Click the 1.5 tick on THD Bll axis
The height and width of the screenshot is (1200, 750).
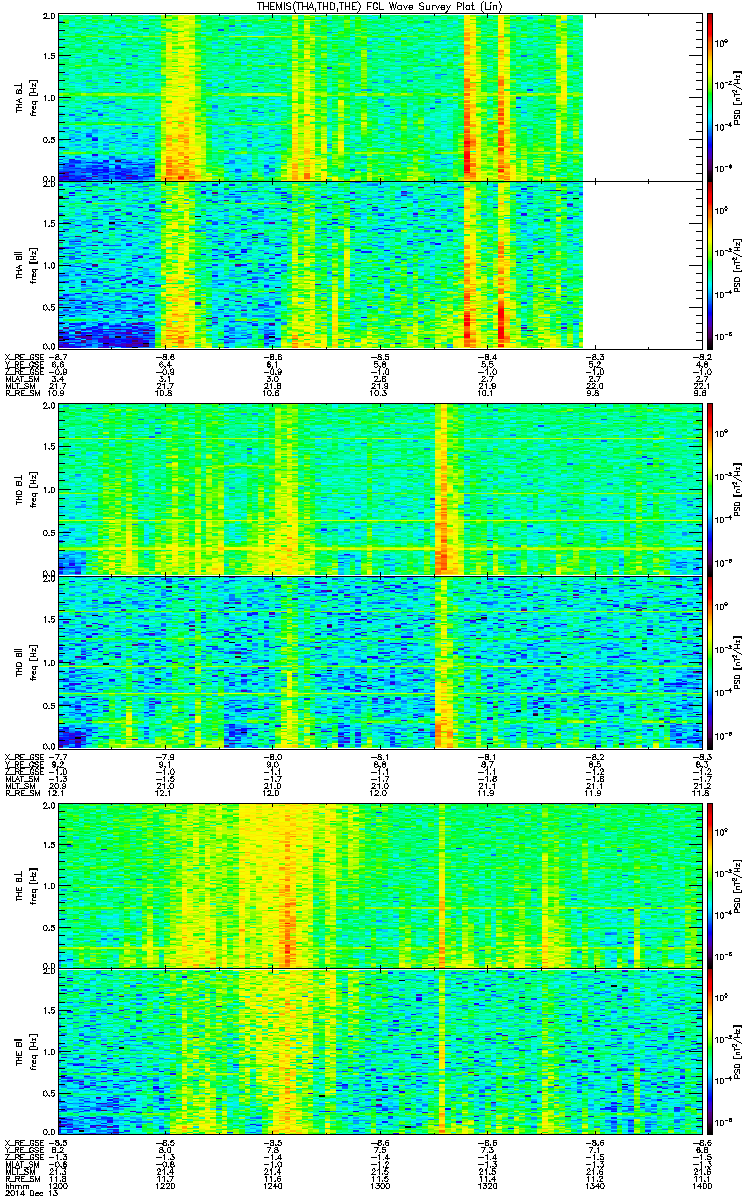click(x=48, y=619)
